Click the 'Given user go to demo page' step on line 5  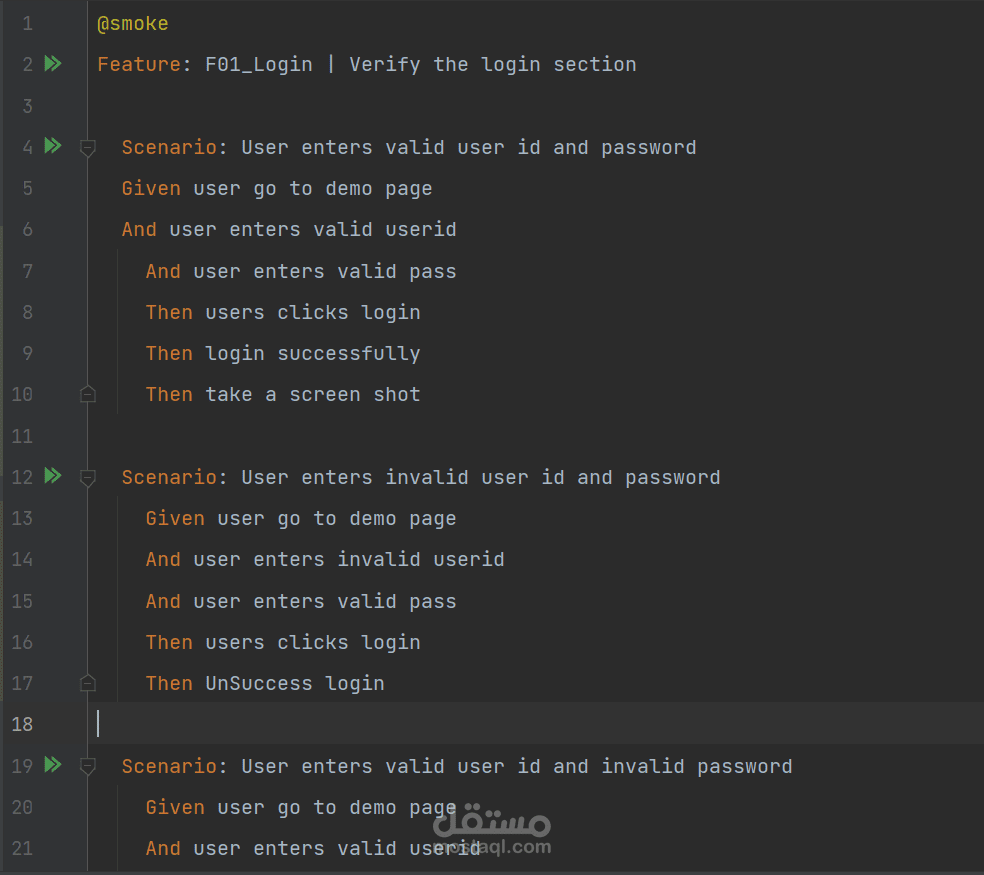[x=277, y=189]
